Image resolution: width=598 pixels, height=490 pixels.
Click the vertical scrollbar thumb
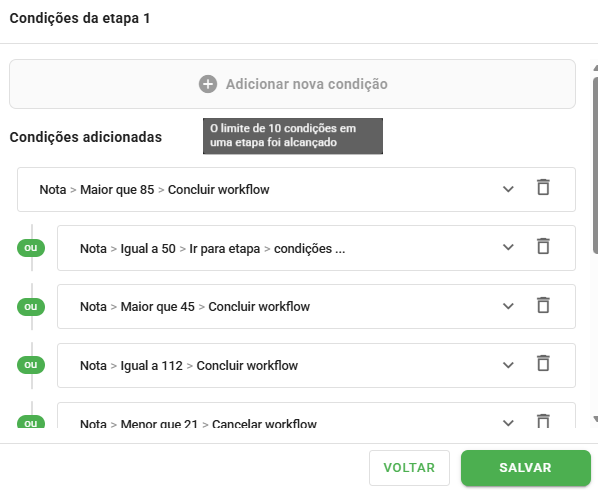[x=595, y=165]
